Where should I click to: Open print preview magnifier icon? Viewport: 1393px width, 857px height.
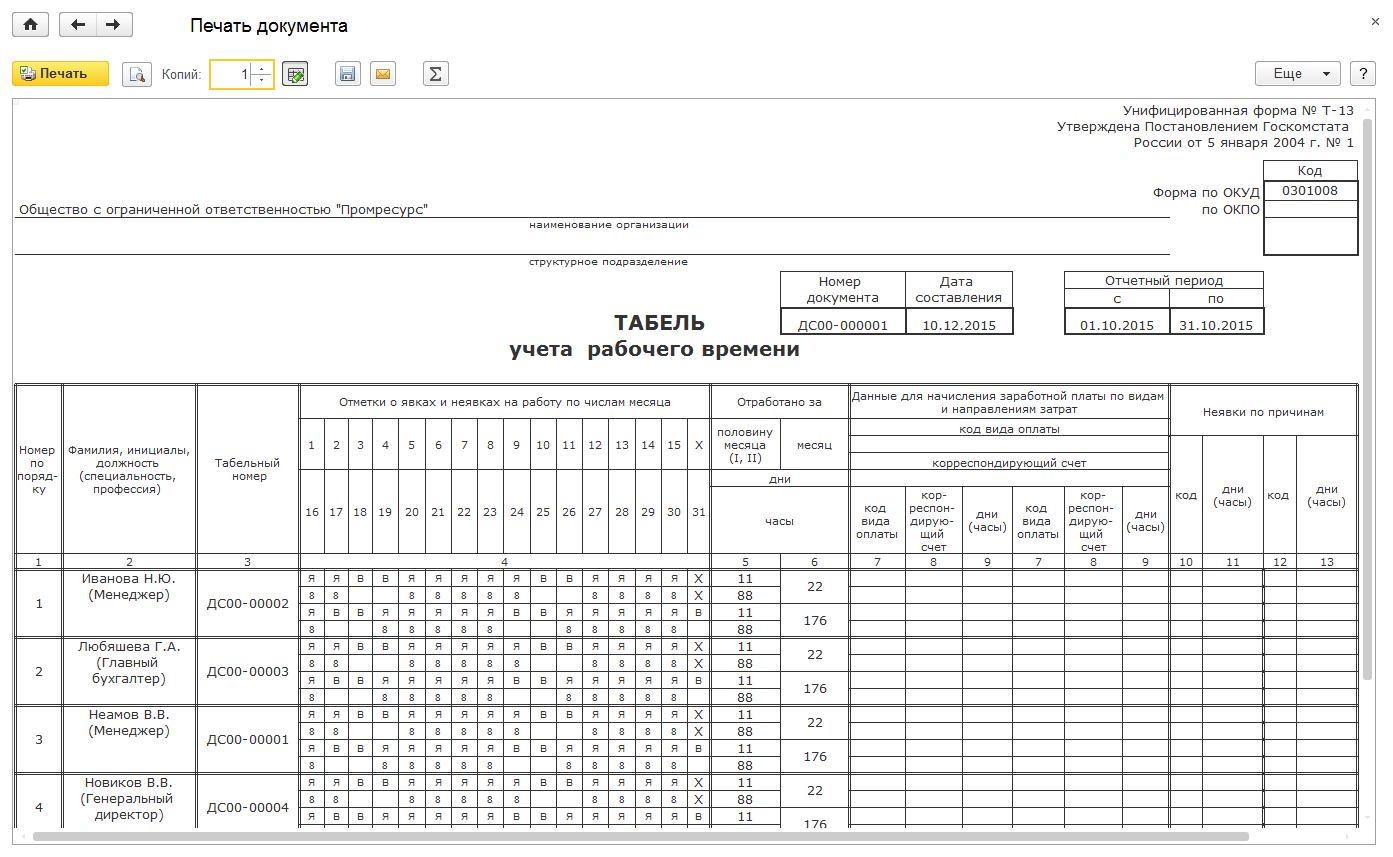(136, 74)
